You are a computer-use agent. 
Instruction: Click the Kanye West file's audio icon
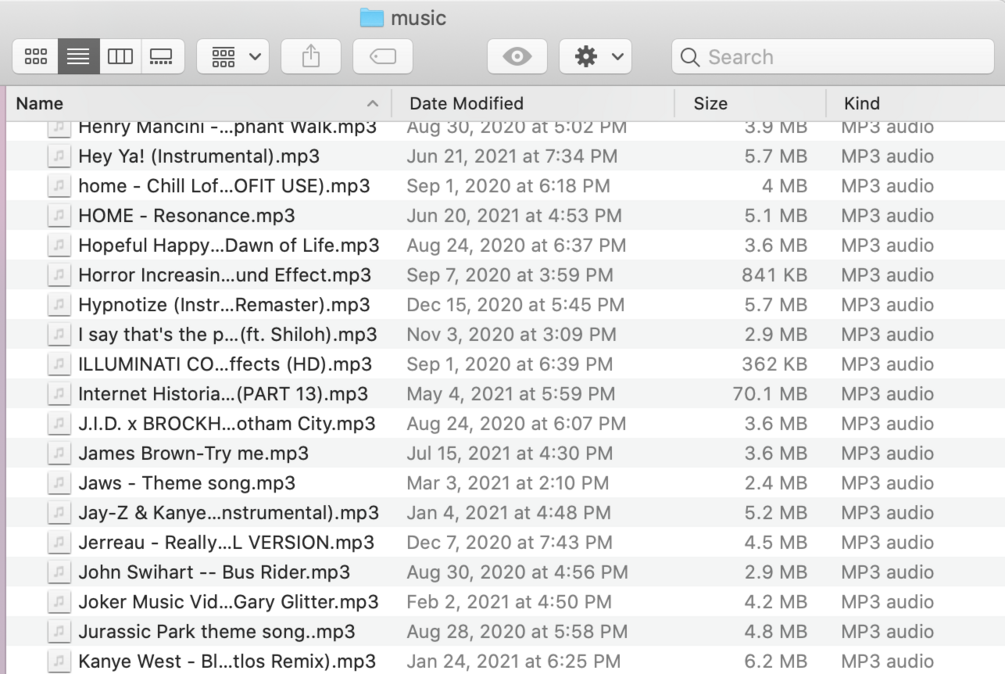click(x=59, y=661)
